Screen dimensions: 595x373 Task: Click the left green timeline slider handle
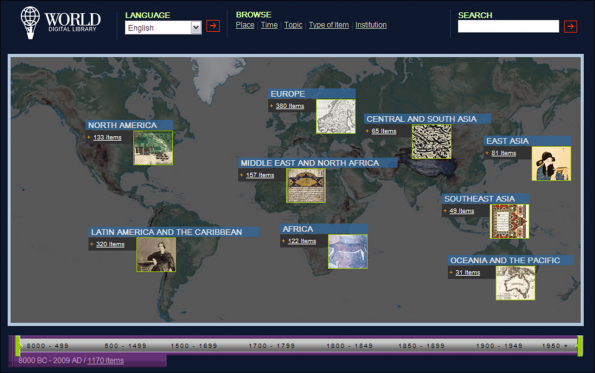click(x=18, y=346)
